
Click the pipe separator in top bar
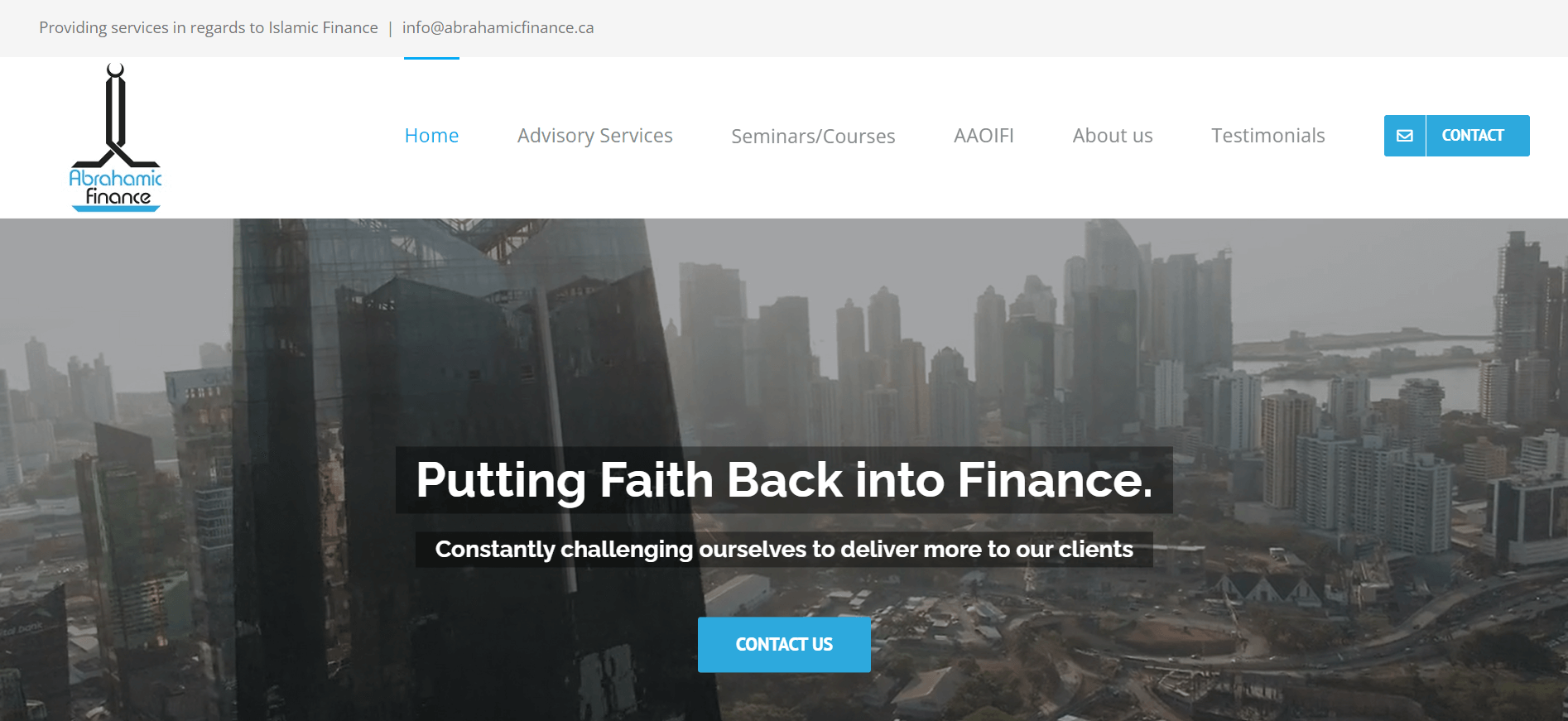[x=390, y=29]
